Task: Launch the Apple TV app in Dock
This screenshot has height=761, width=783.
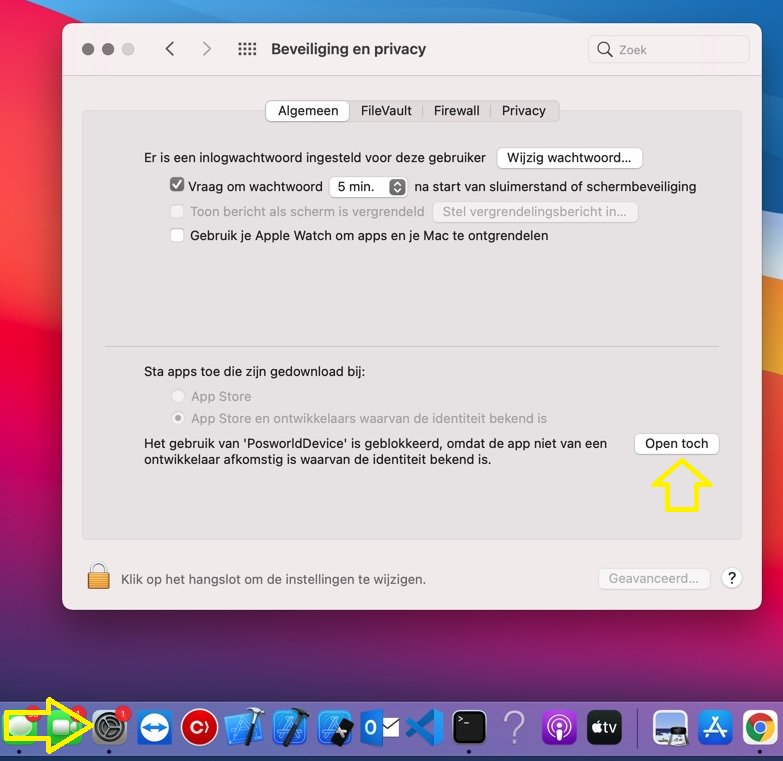Action: pos(604,728)
